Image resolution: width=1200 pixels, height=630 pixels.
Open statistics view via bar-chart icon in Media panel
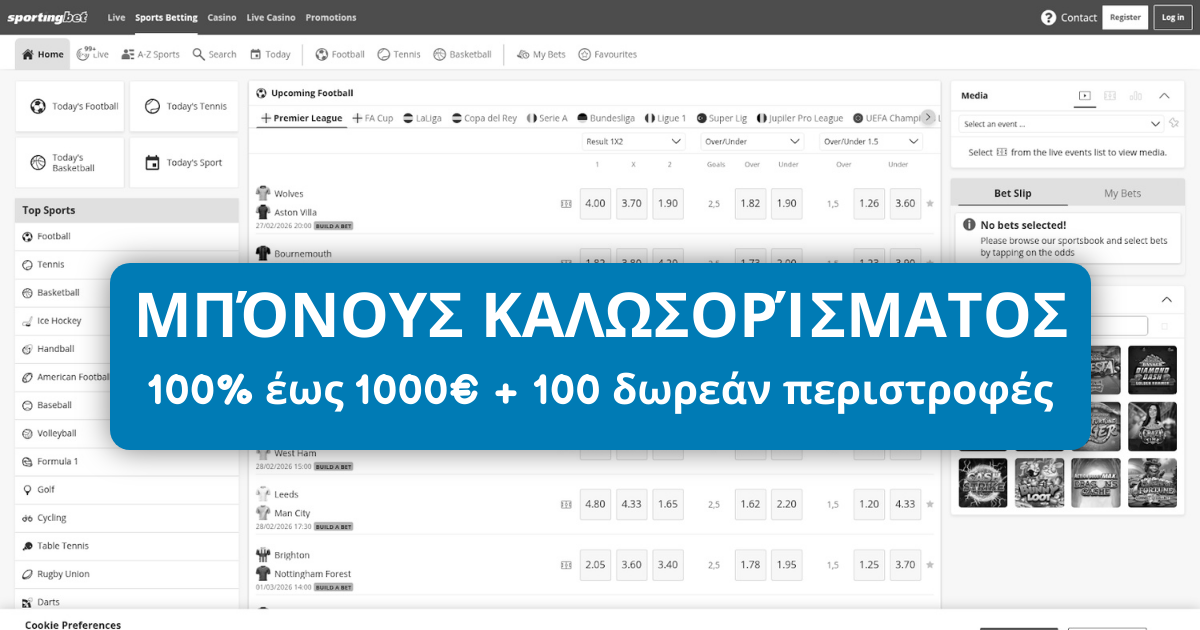[1134, 95]
